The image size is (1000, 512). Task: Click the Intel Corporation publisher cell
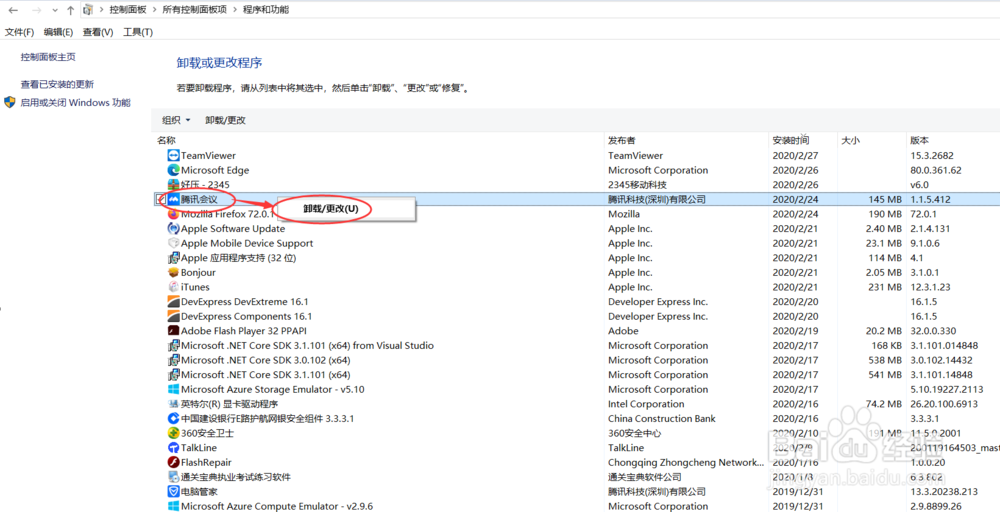click(646, 404)
